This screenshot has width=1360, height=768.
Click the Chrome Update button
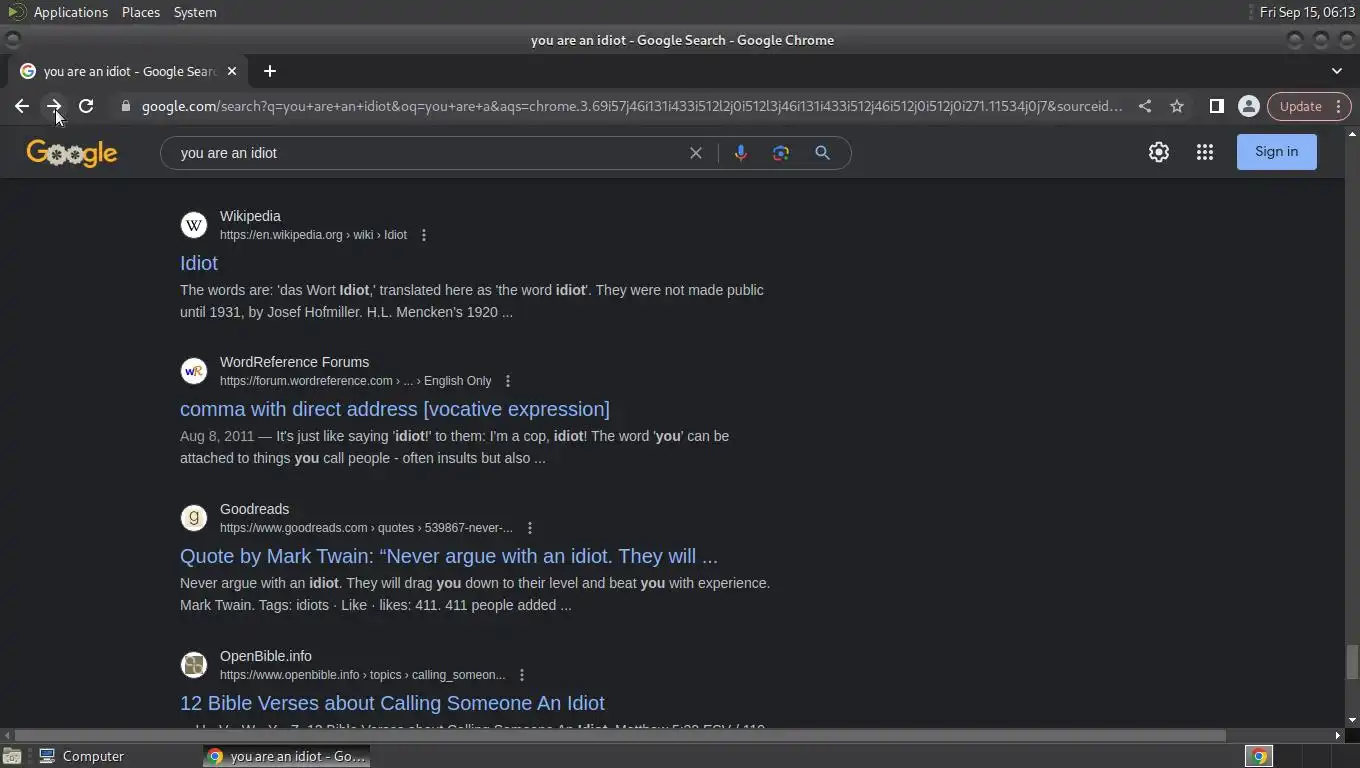tap(1300, 106)
